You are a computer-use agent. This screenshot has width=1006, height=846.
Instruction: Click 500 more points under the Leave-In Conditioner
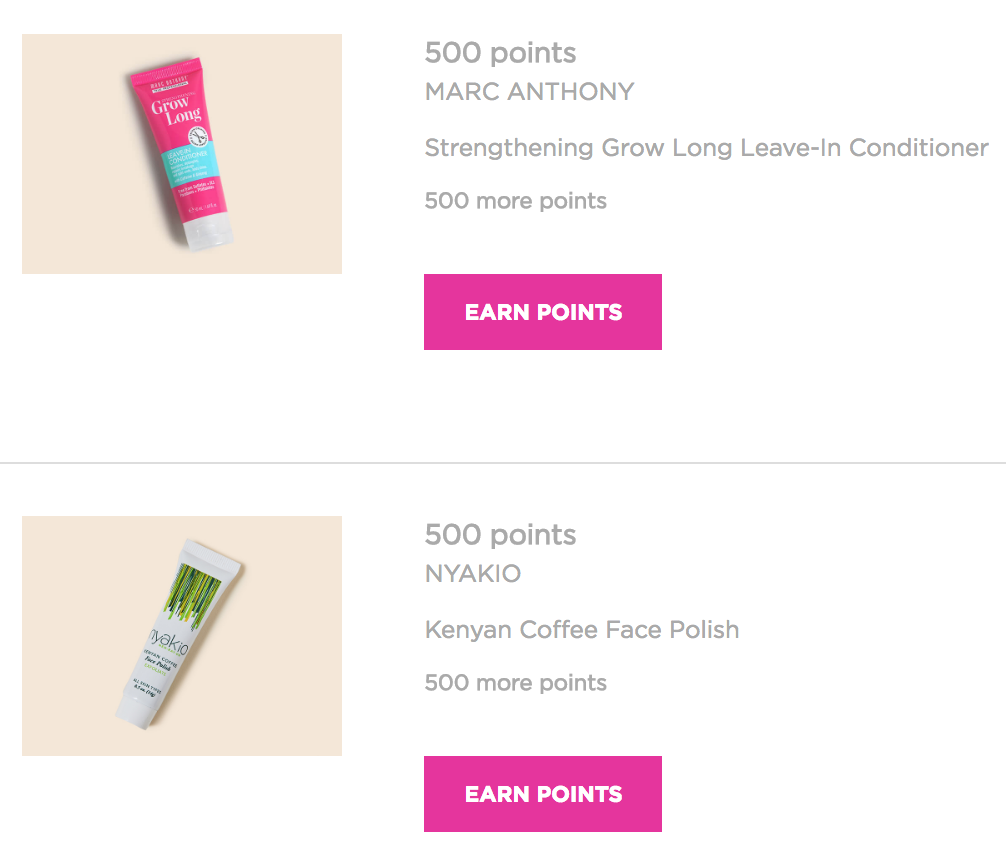click(x=515, y=201)
